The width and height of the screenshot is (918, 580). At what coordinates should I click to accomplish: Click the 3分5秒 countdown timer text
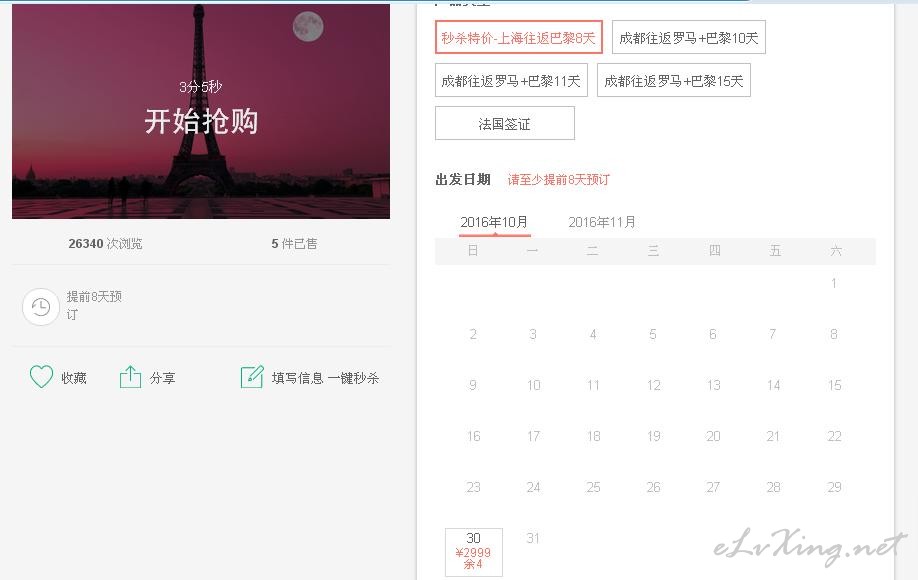(x=200, y=87)
